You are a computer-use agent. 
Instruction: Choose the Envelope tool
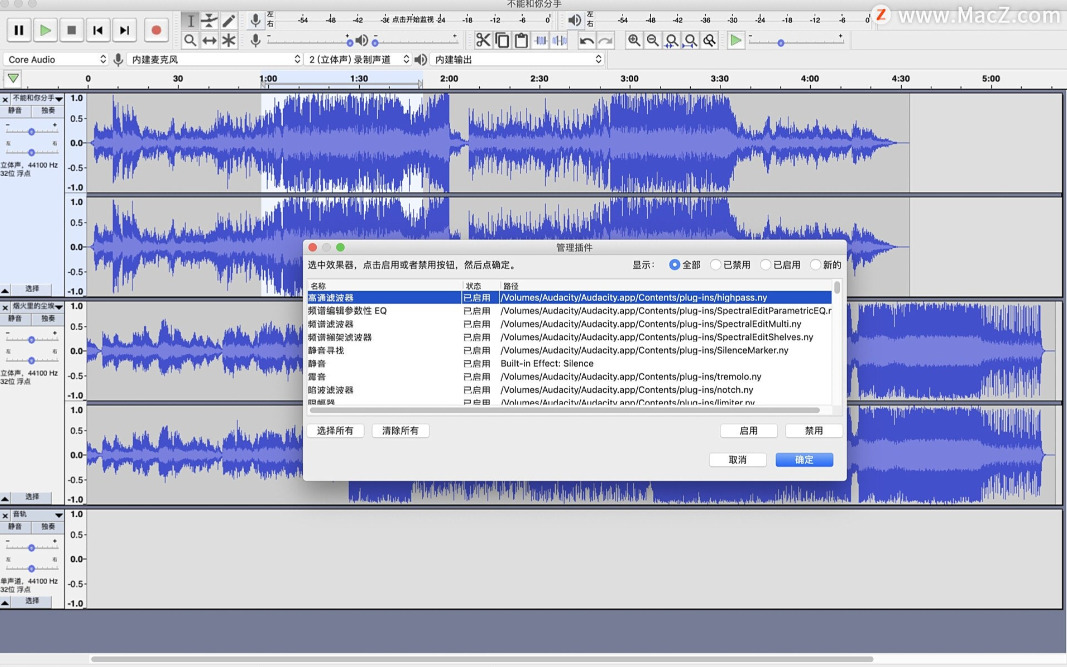[209, 21]
